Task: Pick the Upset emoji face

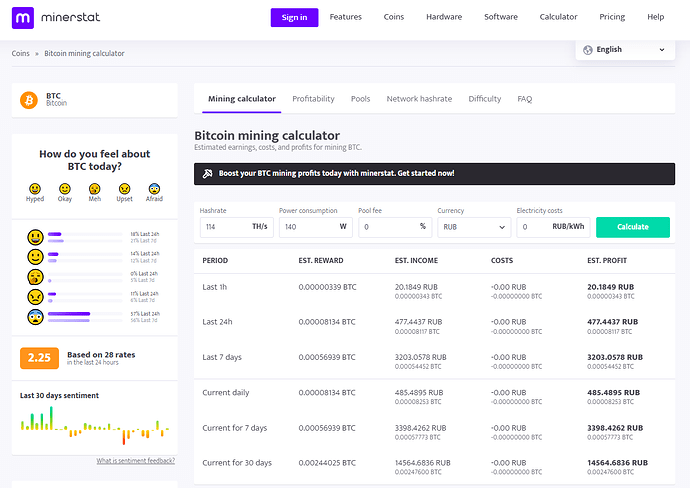Action: 125,188
